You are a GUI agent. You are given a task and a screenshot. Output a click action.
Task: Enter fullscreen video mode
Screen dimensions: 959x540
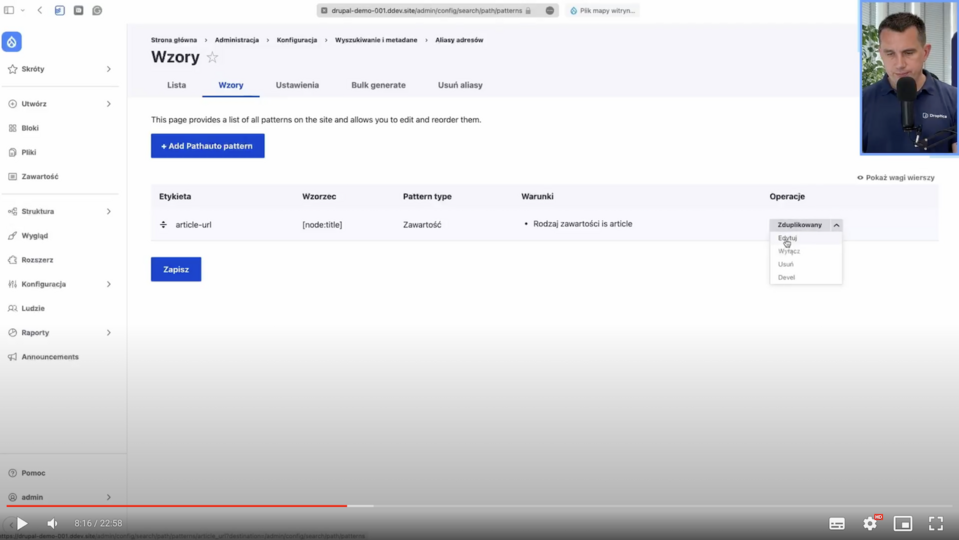(936, 523)
